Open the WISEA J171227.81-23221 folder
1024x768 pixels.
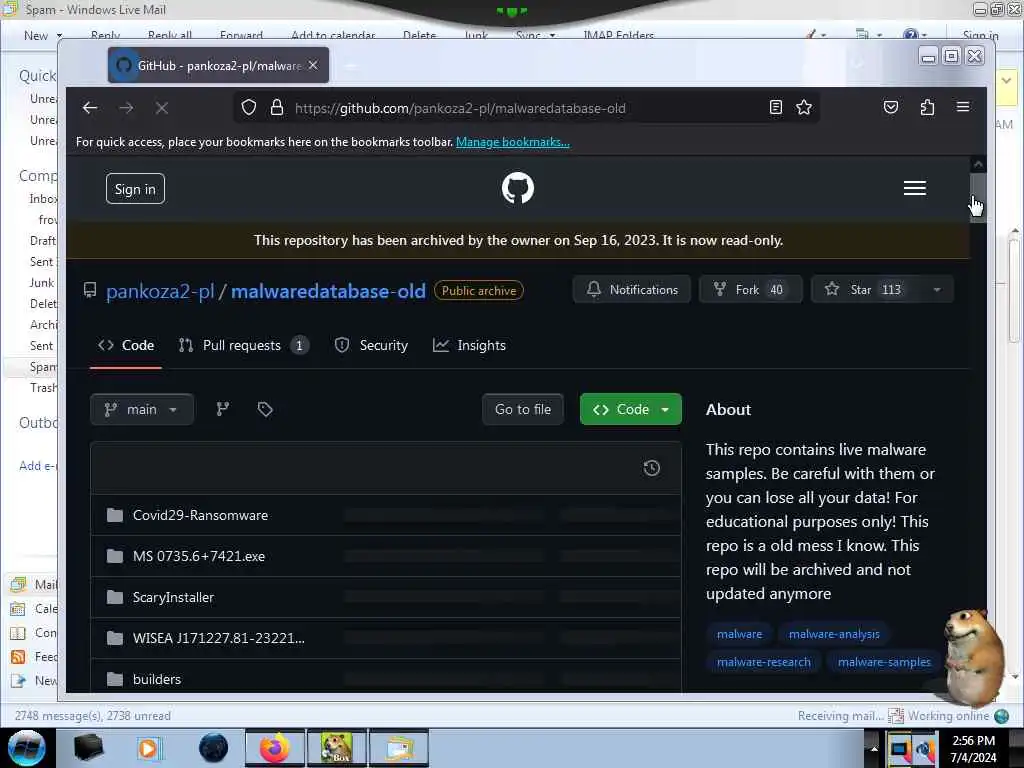(218, 638)
